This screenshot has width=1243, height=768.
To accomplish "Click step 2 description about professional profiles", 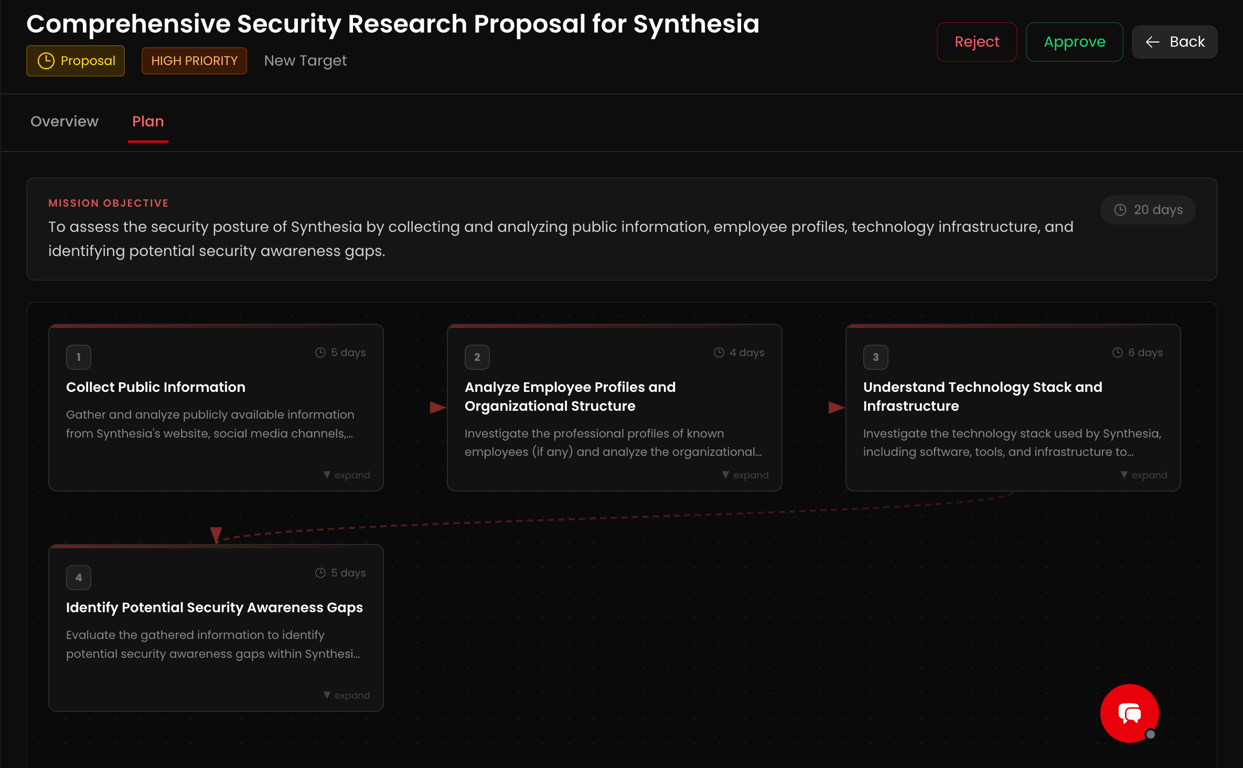I will tap(613, 443).
